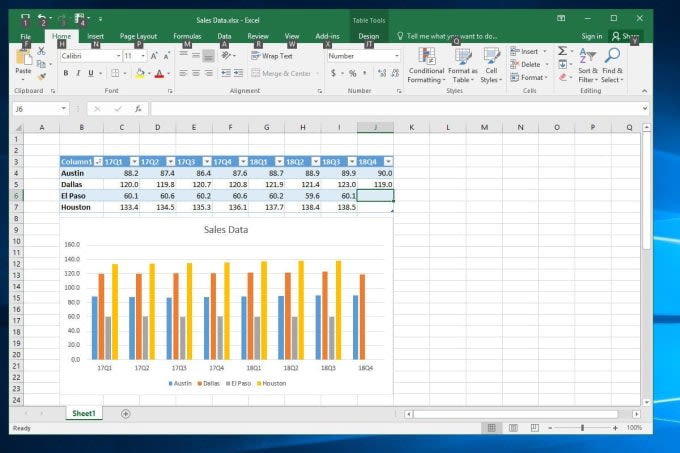This screenshot has height=453, width=680.
Task: Click the Sign in link
Action: point(592,36)
